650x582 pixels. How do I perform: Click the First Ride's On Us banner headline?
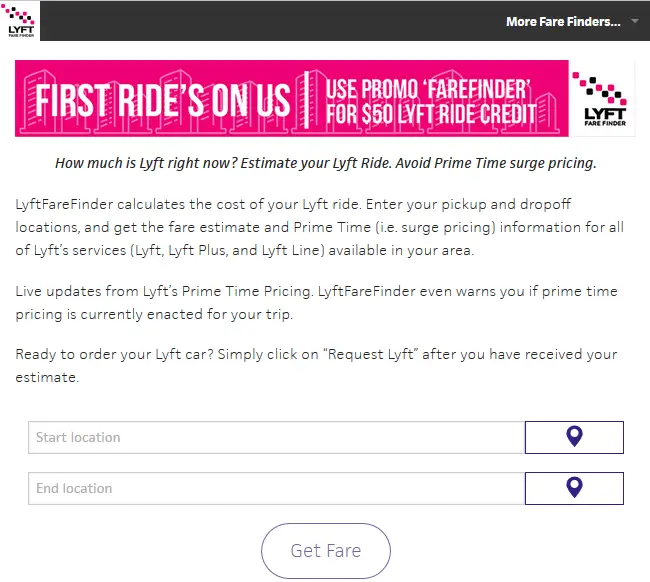[x=162, y=99]
